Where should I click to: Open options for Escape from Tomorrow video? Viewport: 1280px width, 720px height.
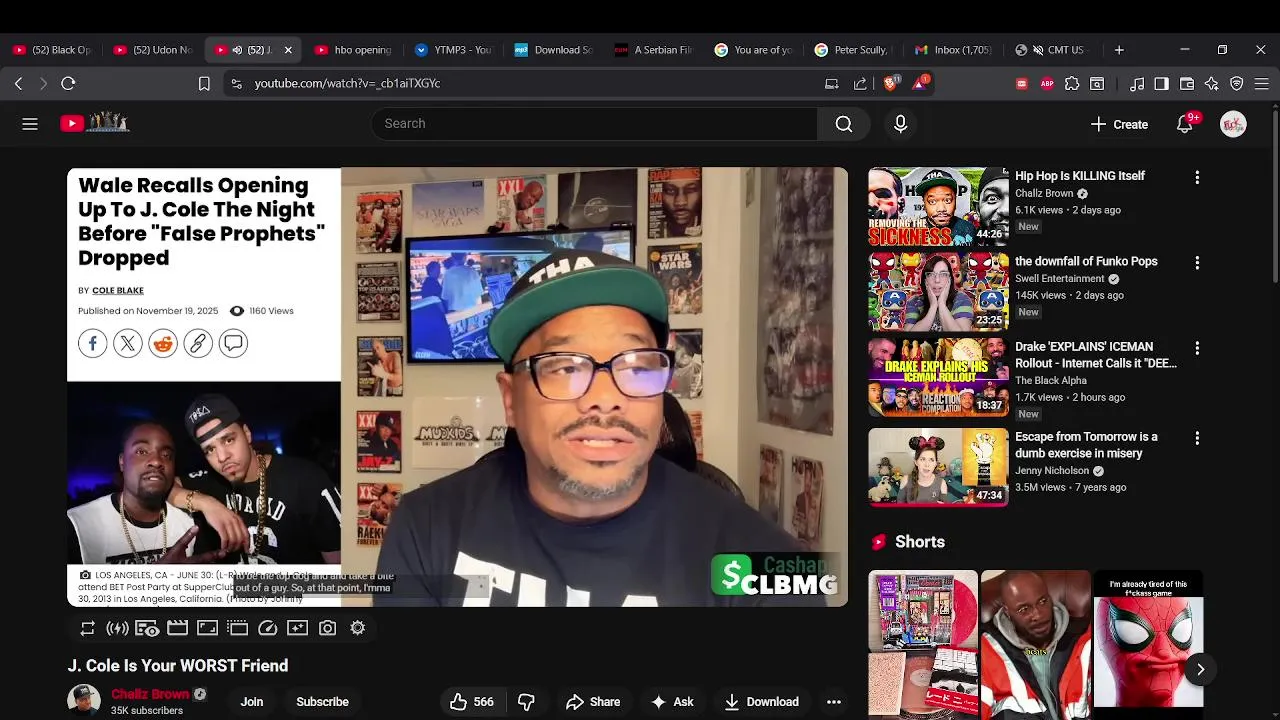1197,438
